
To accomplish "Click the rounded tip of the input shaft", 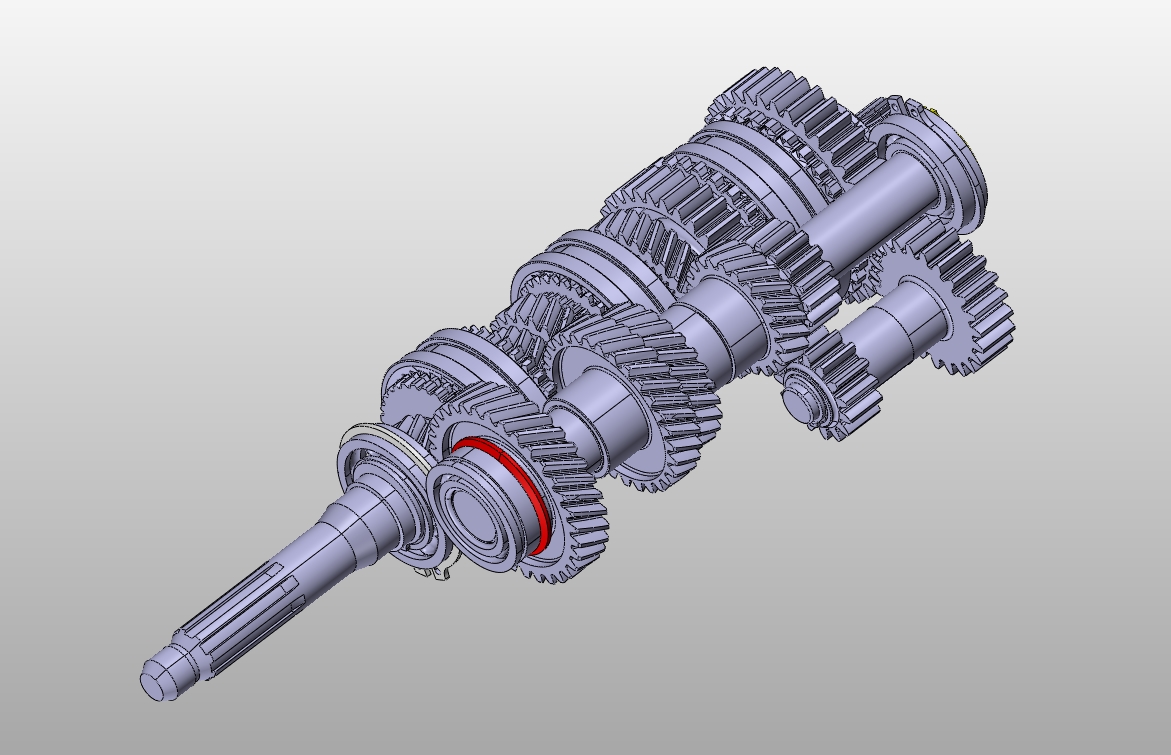I will point(153,681).
